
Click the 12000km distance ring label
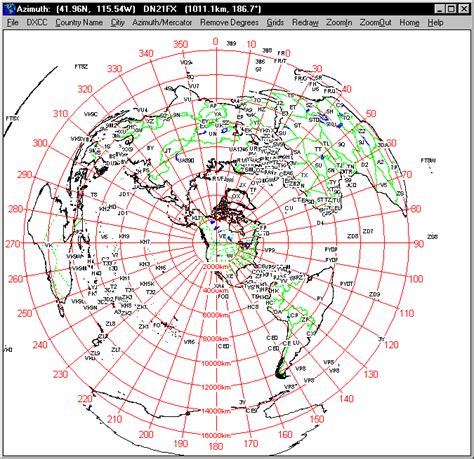pos(216,387)
